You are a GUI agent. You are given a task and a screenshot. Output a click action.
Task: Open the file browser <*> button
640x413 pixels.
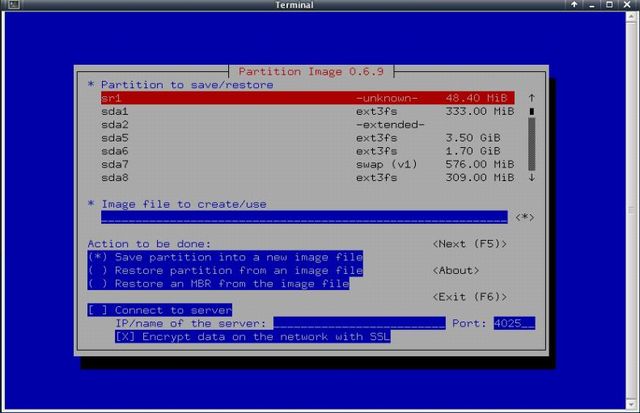point(525,217)
